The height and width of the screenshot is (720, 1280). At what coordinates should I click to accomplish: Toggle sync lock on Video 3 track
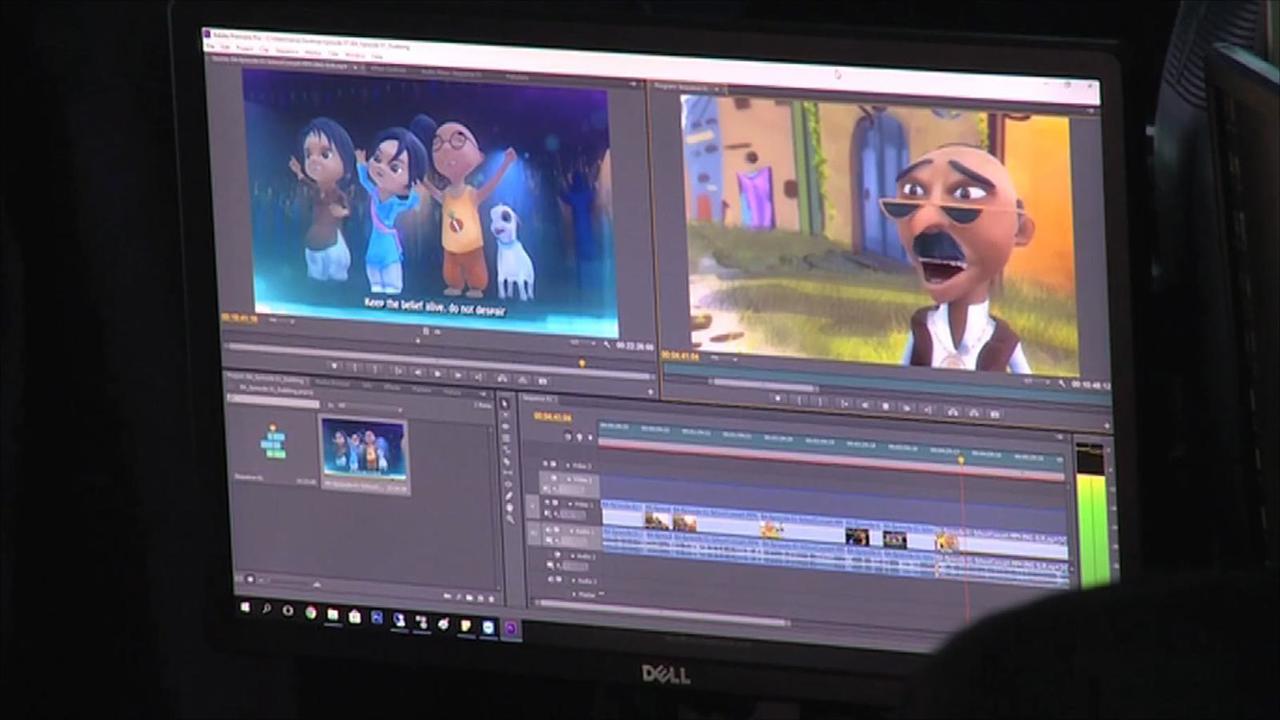[554, 464]
